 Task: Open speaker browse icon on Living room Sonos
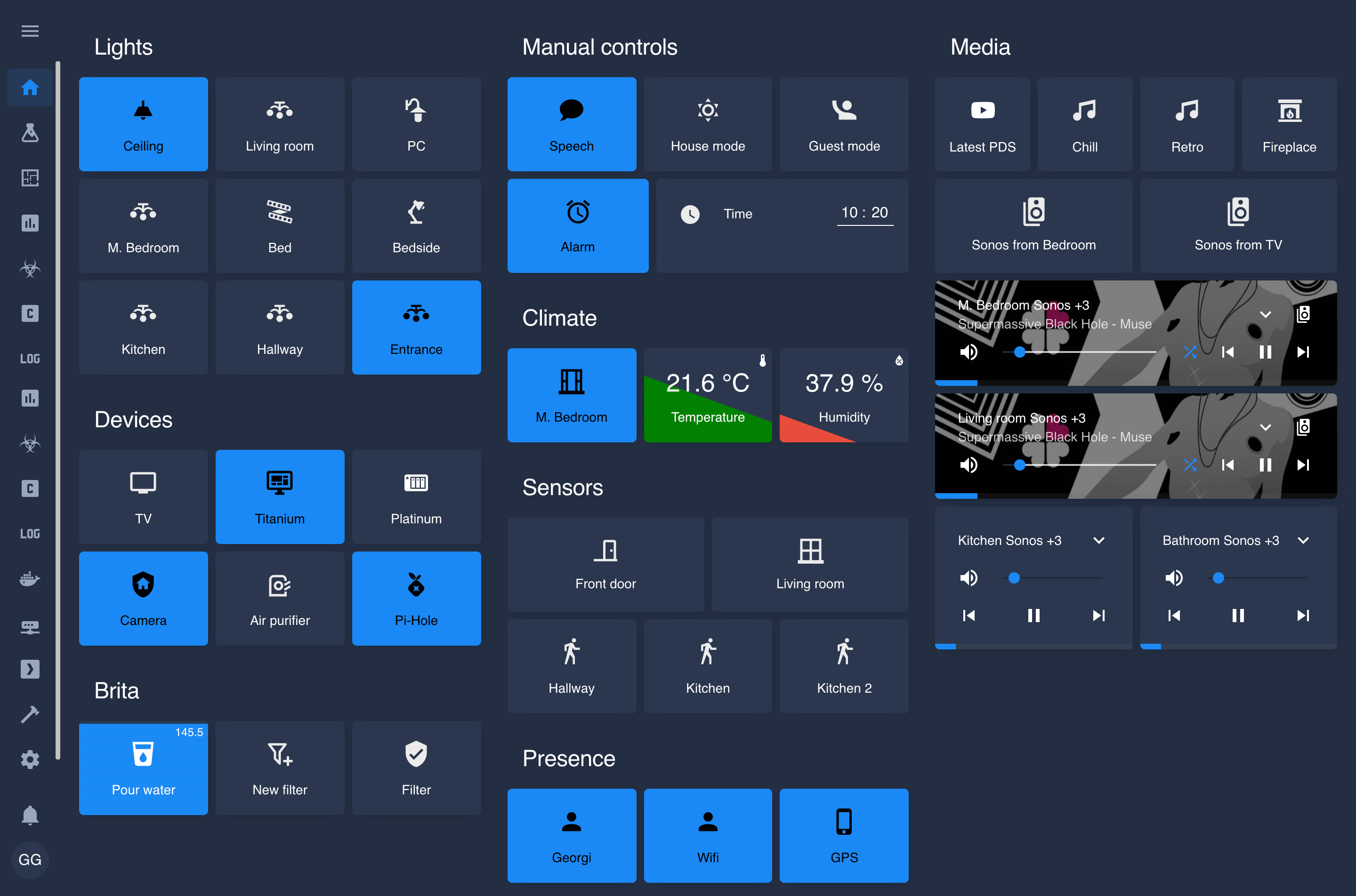coord(1303,427)
